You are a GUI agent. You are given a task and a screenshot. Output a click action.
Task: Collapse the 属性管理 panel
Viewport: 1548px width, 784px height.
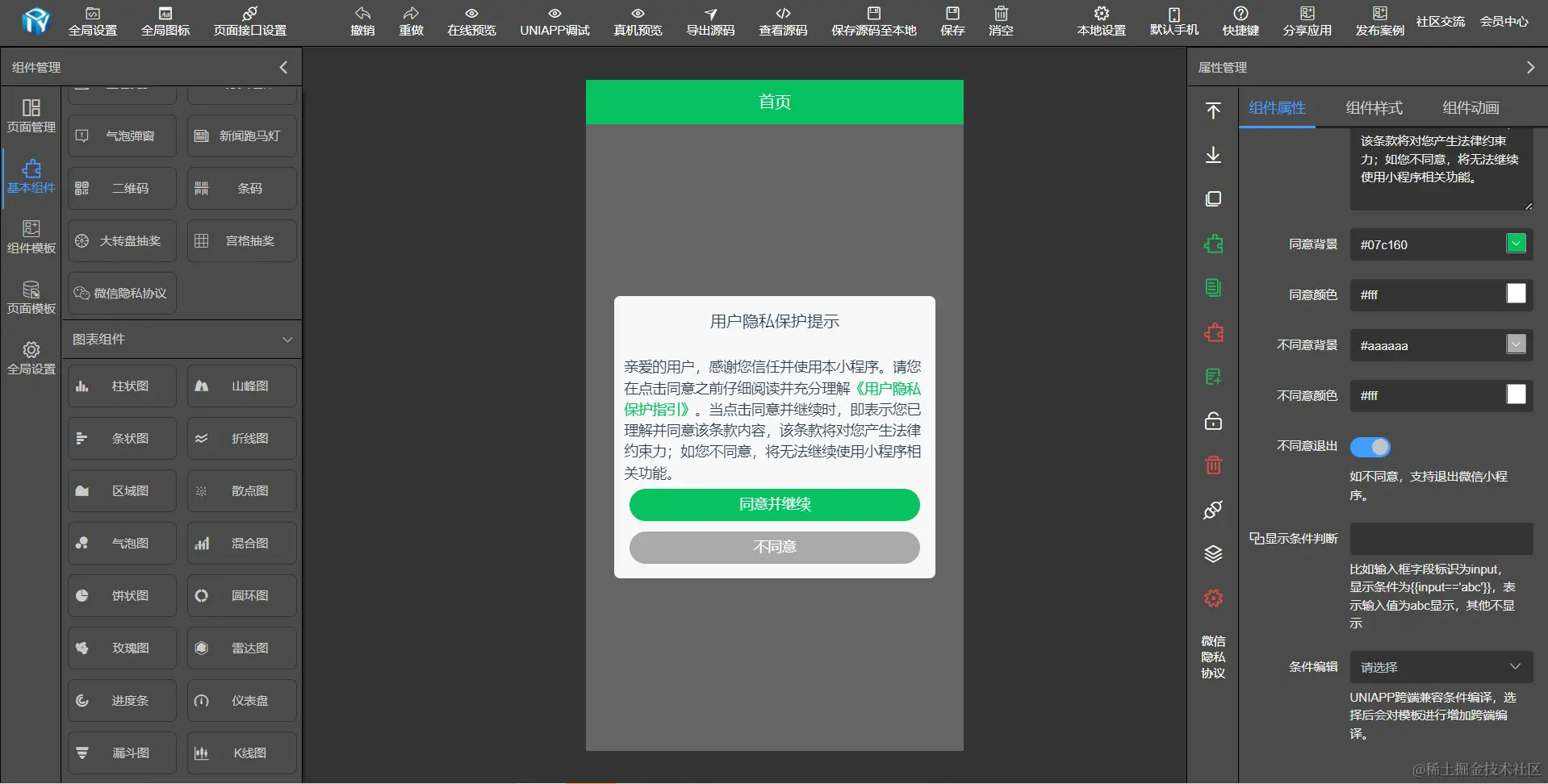pos(1530,68)
